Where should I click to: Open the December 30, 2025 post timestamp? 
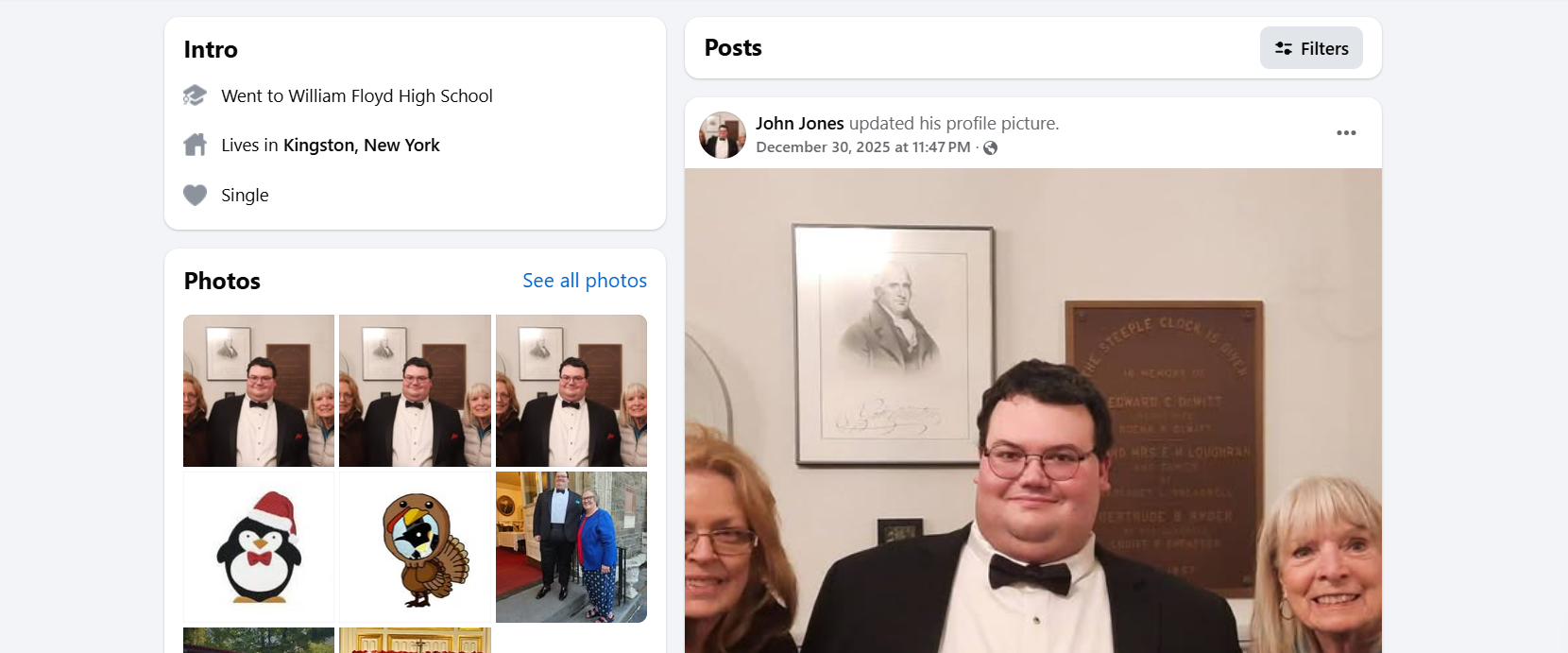click(x=862, y=147)
